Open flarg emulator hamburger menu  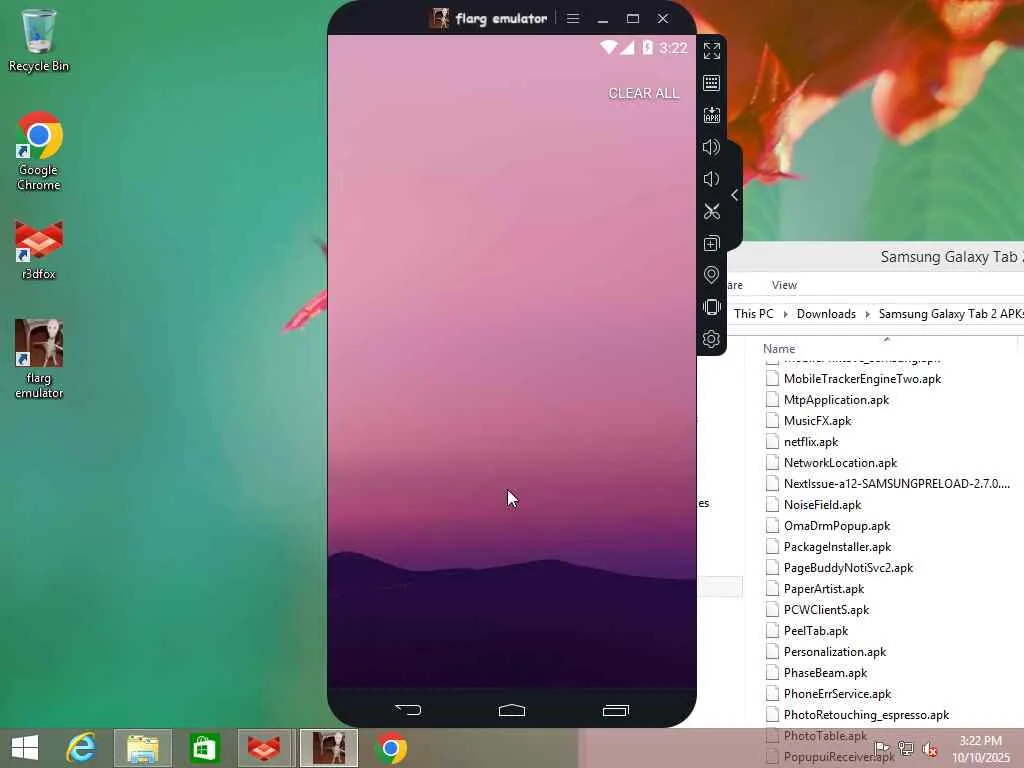[x=573, y=18]
